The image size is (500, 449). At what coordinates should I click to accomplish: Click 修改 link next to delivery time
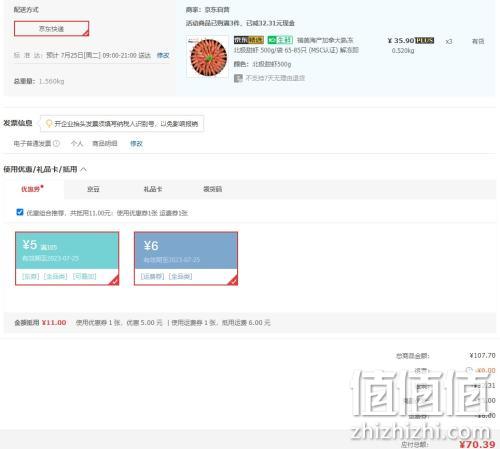coord(163,55)
